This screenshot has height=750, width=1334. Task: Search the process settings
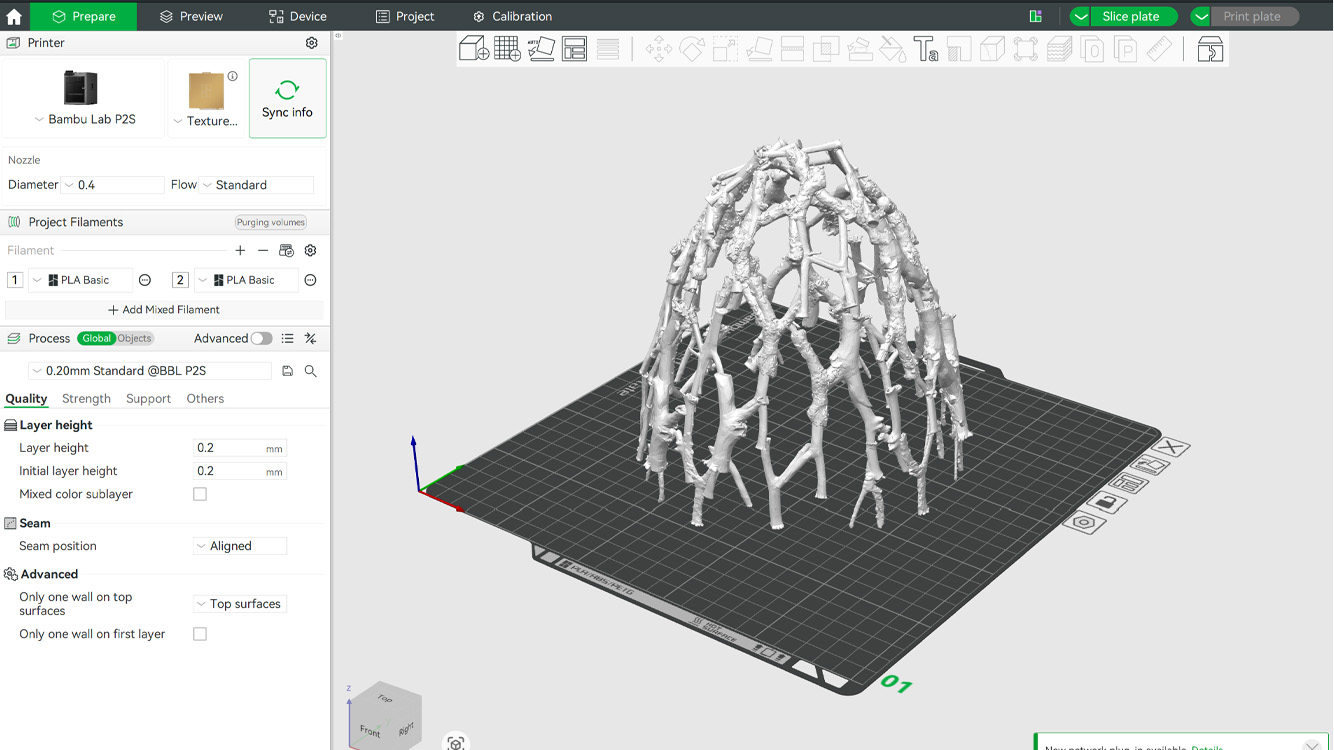tap(310, 371)
